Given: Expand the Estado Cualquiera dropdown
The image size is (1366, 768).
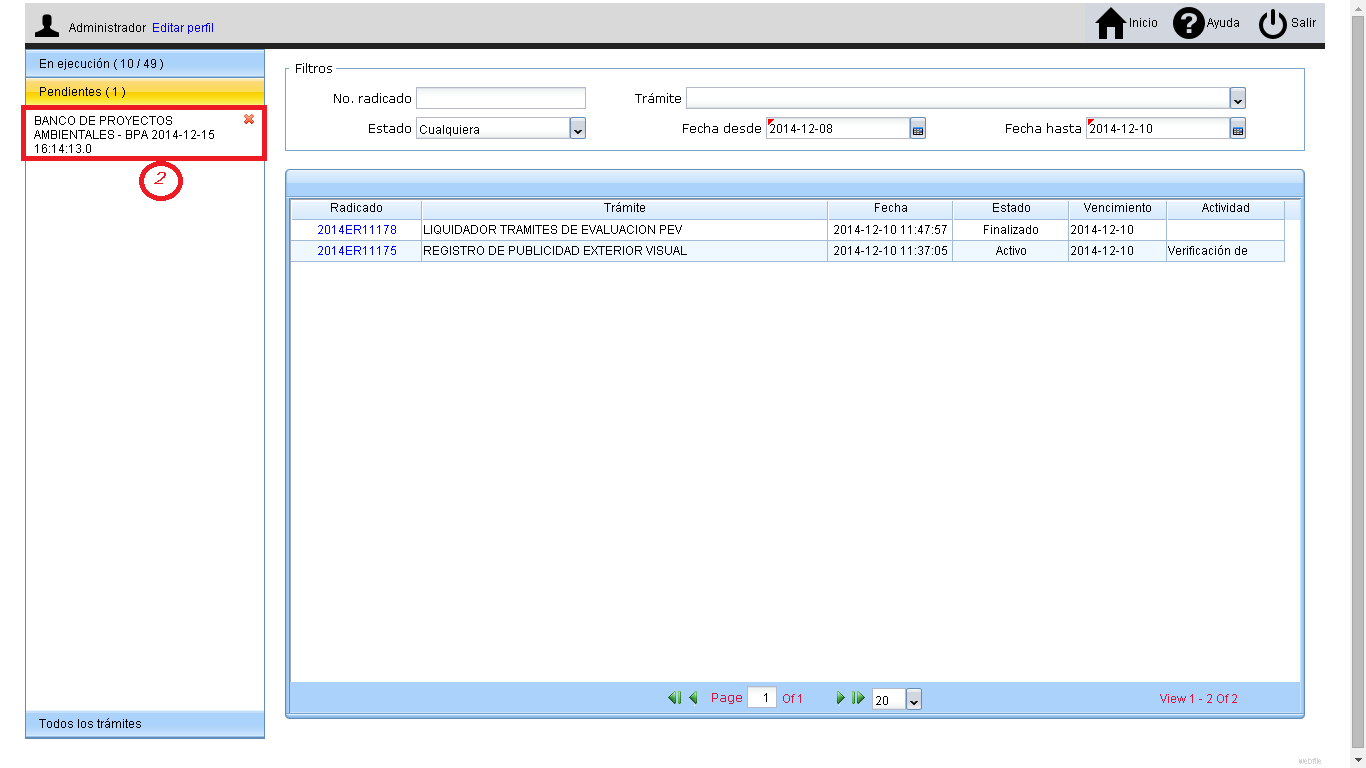Looking at the screenshot, I should coord(578,129).
